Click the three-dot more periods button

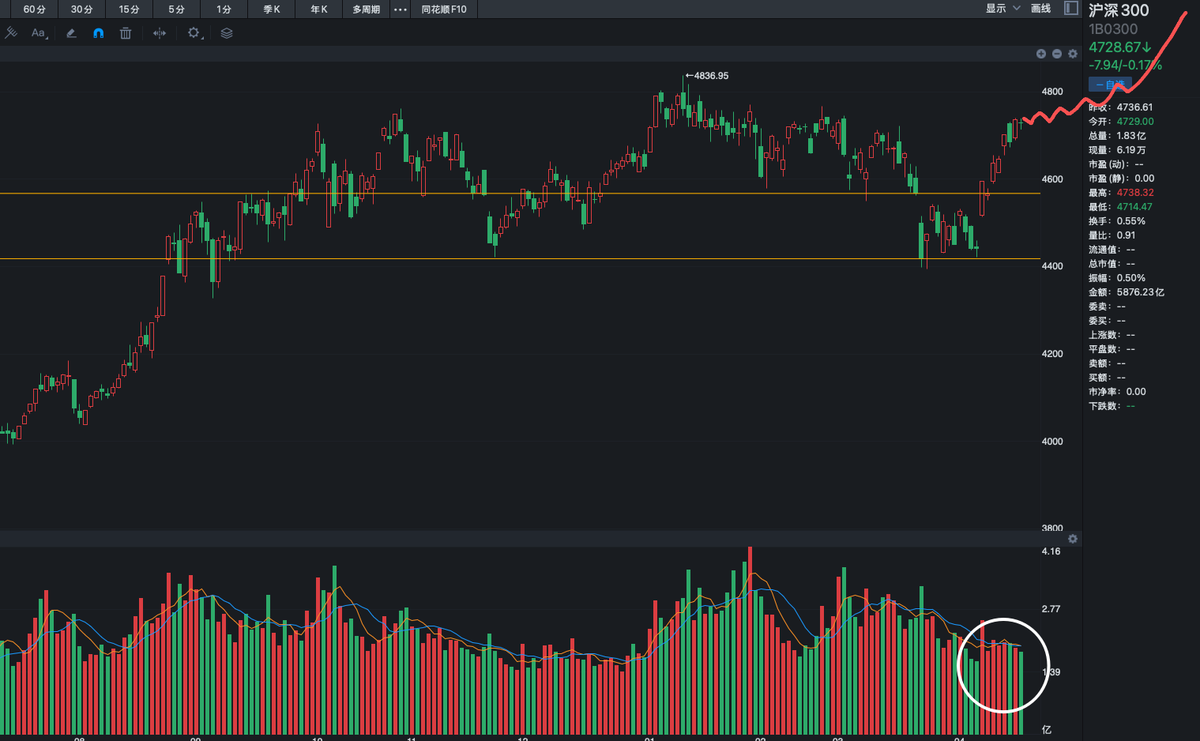[400, 9]
